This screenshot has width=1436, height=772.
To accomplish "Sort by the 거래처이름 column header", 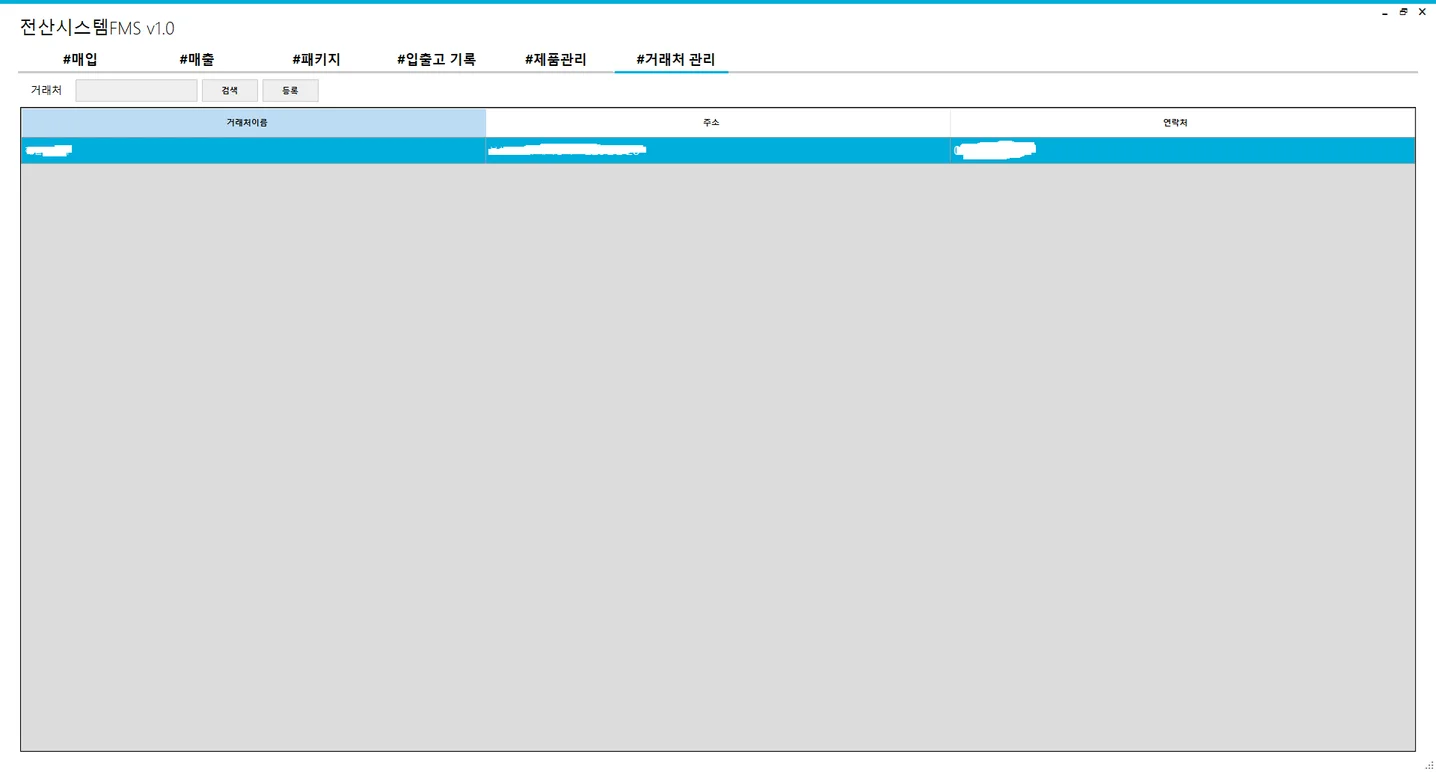I will 254,123.
